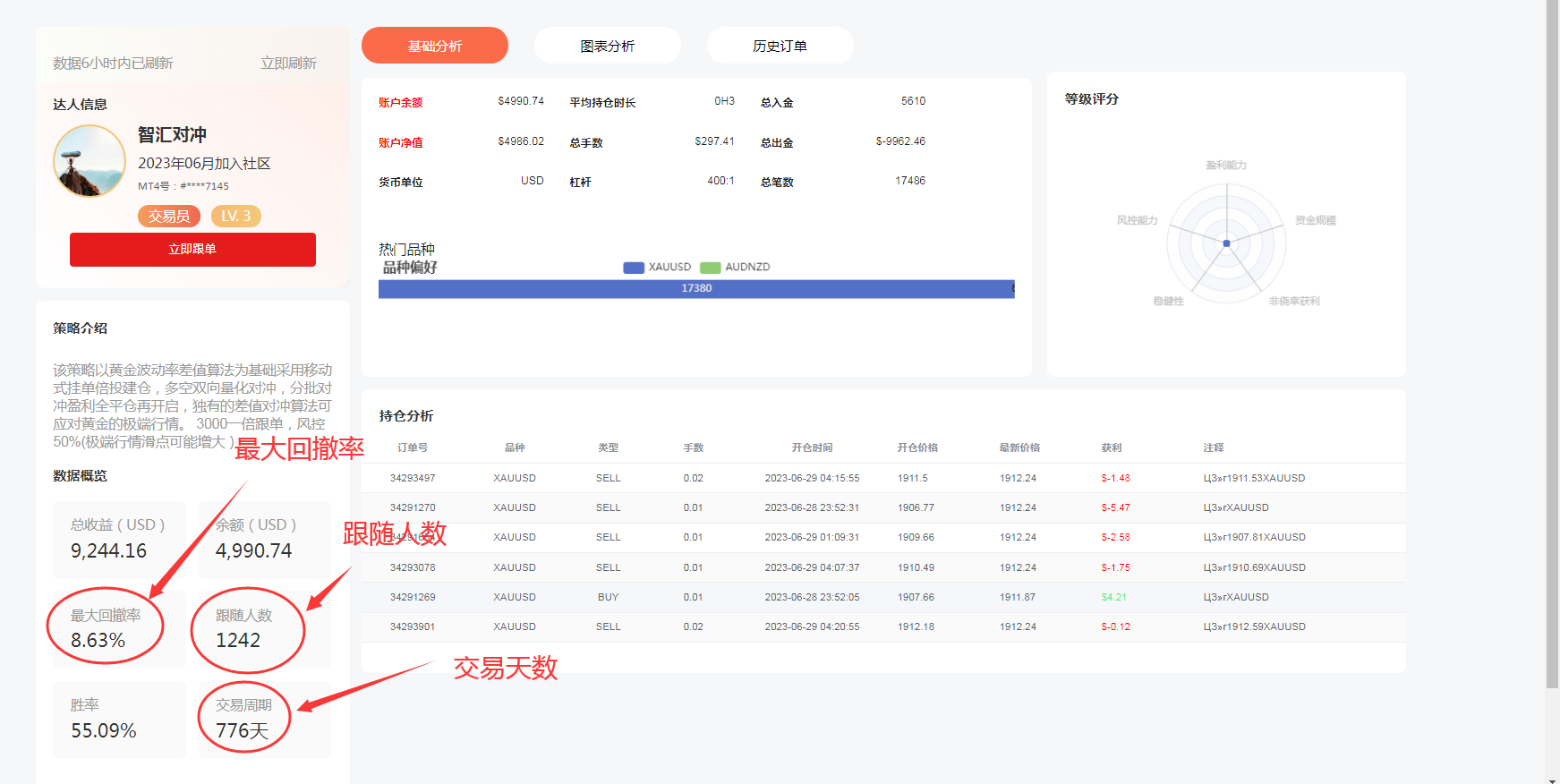Click the 17486 total trades value
This screenshot has width=1560, height=784.
coord(910,181)
